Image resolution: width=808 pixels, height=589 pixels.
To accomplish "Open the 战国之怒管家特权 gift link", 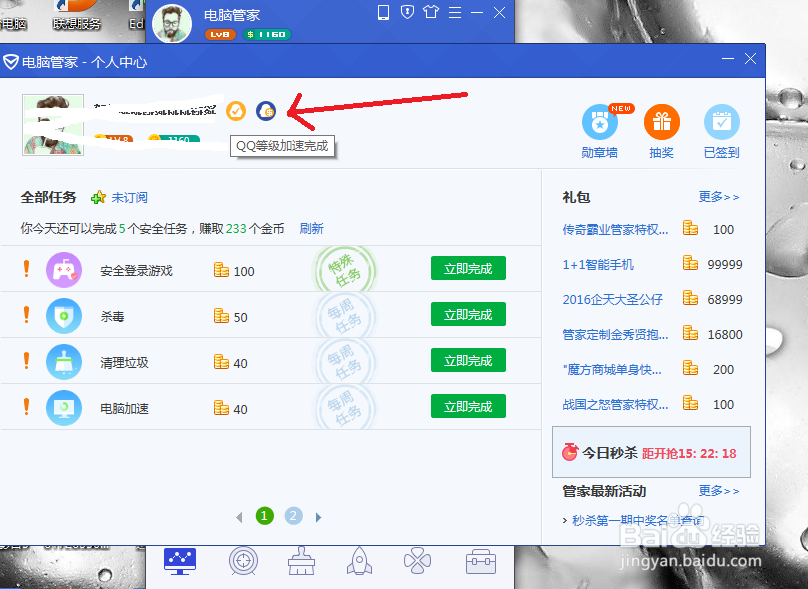I will pos(615,405).
